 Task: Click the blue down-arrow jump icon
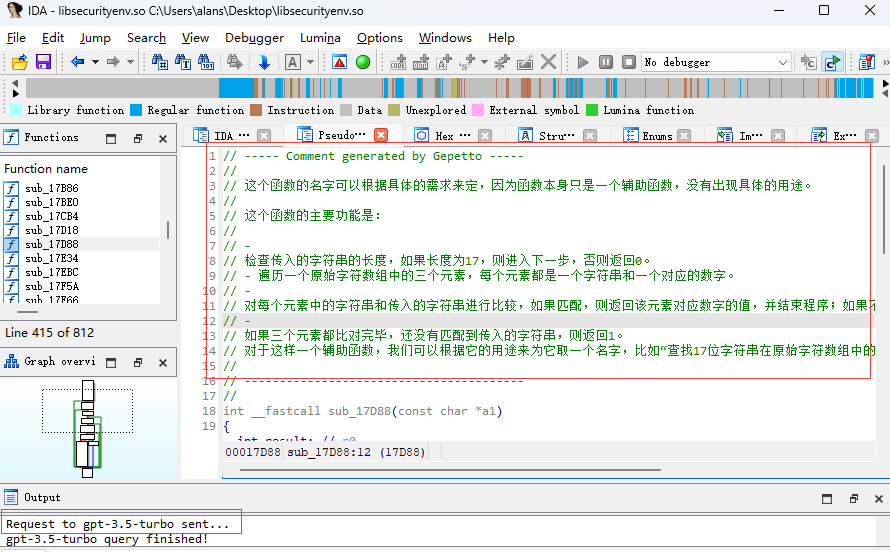pyautogui.click(x=264, y=62)
